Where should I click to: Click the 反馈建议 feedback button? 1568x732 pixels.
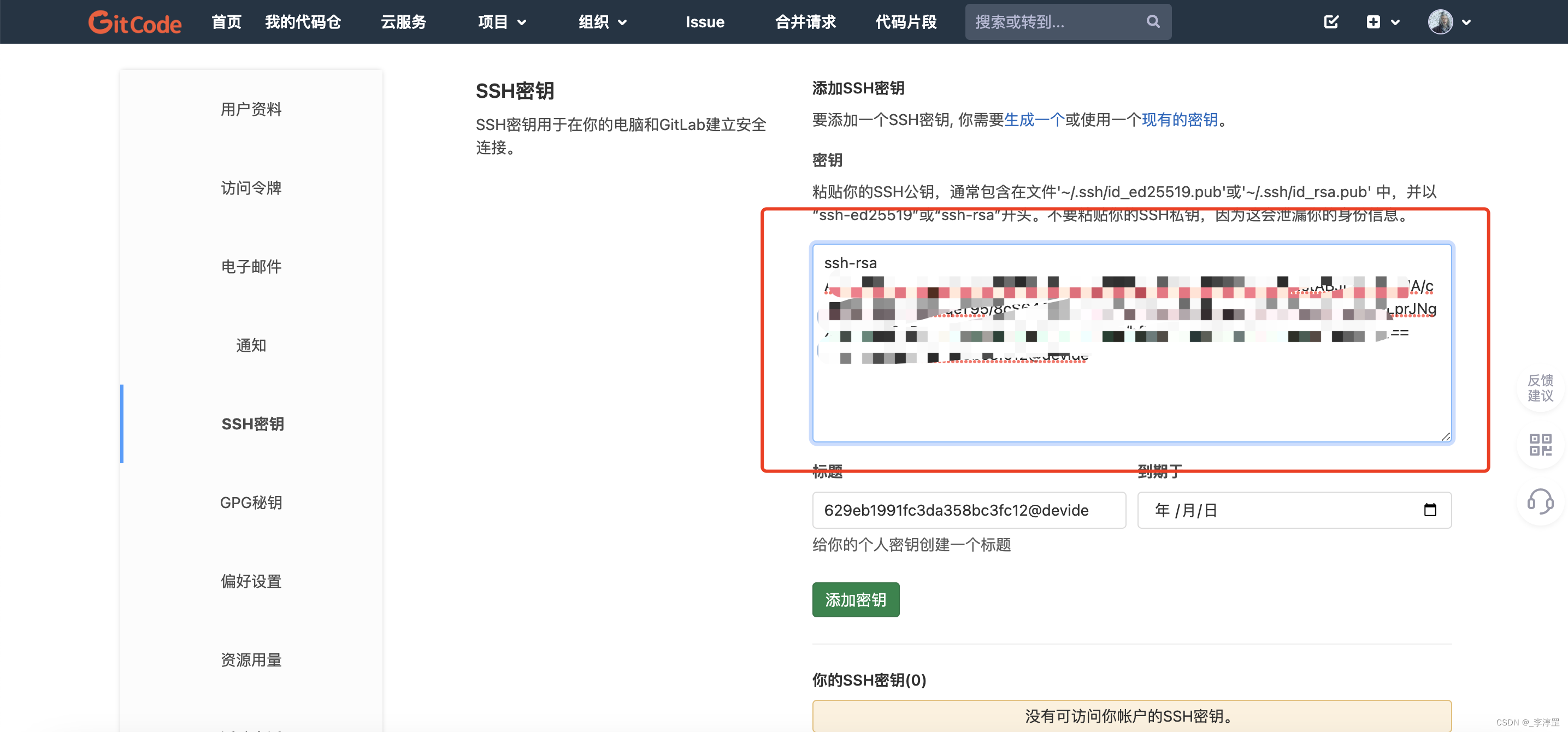tap(1540, 388)
